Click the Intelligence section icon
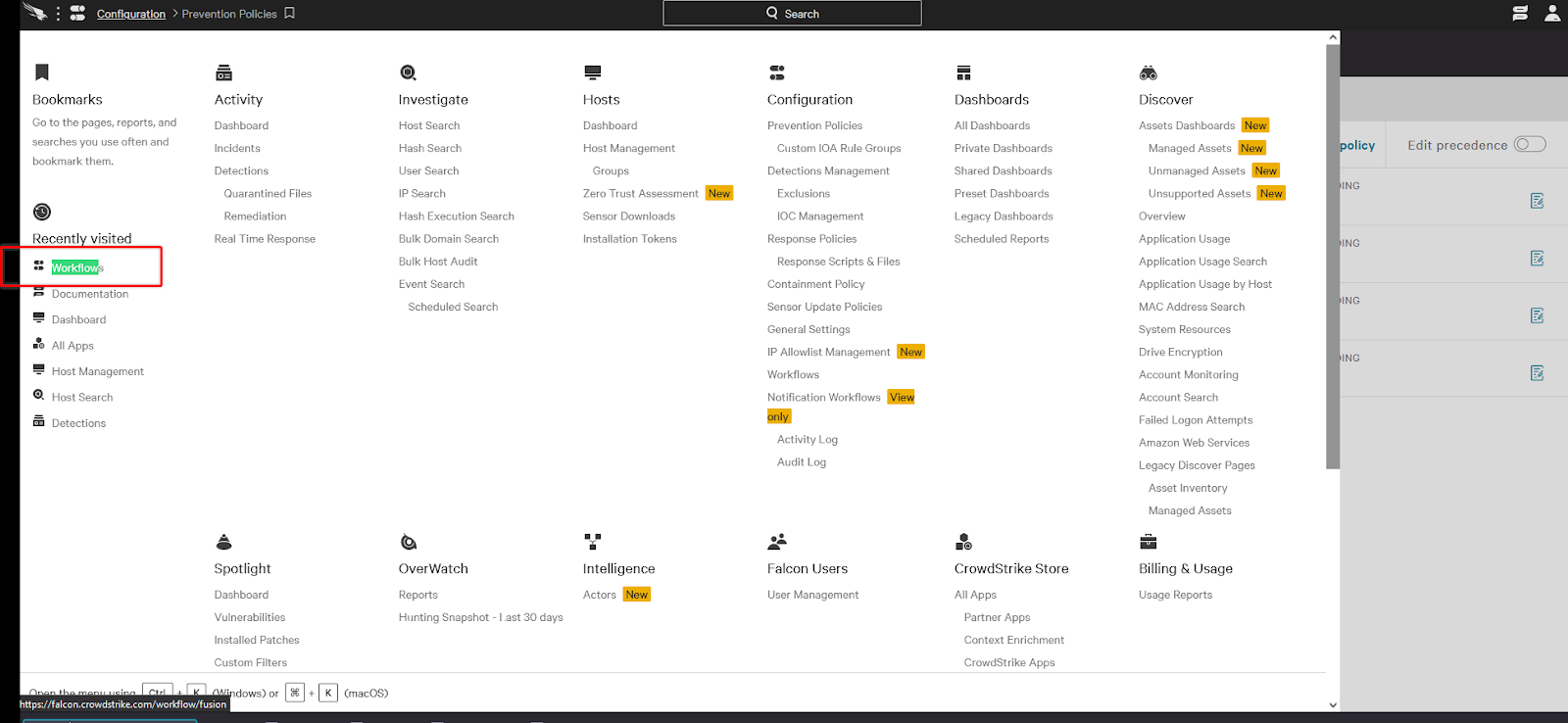 pos(593,541)
